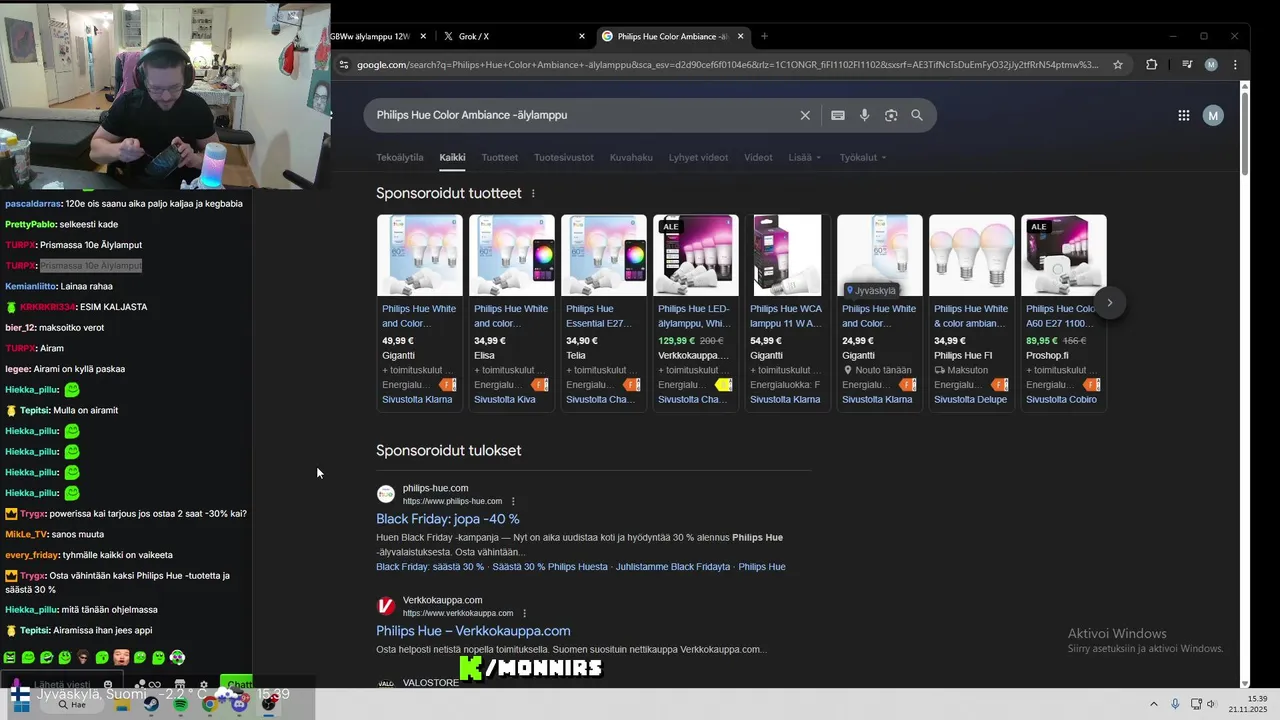
Task: Open the on-screen keyboard in search box
Action: [838, 115]
